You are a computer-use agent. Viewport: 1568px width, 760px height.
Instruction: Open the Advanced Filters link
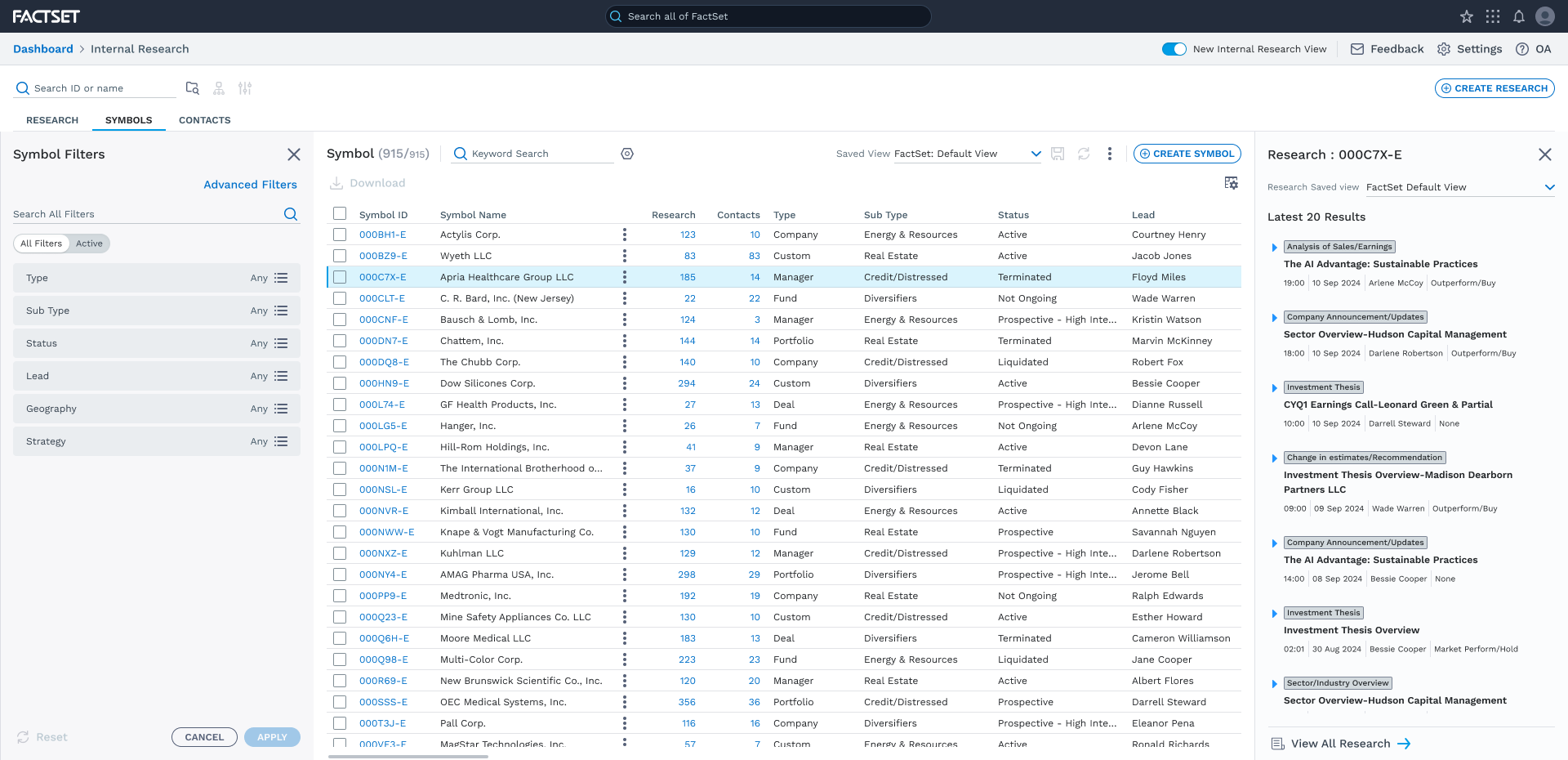(250, 185)
